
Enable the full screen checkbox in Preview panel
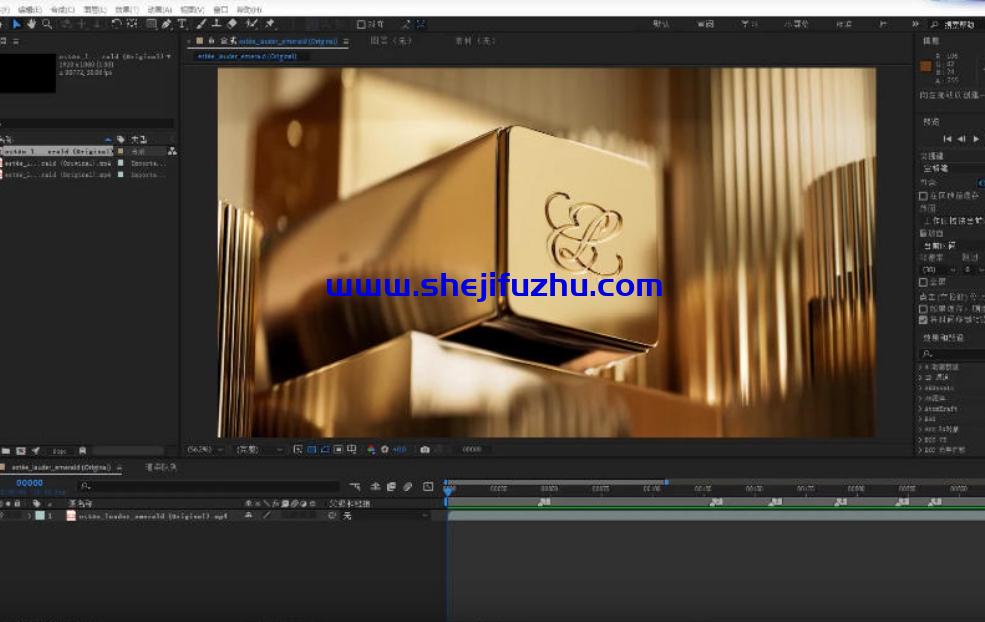(923, 282)
